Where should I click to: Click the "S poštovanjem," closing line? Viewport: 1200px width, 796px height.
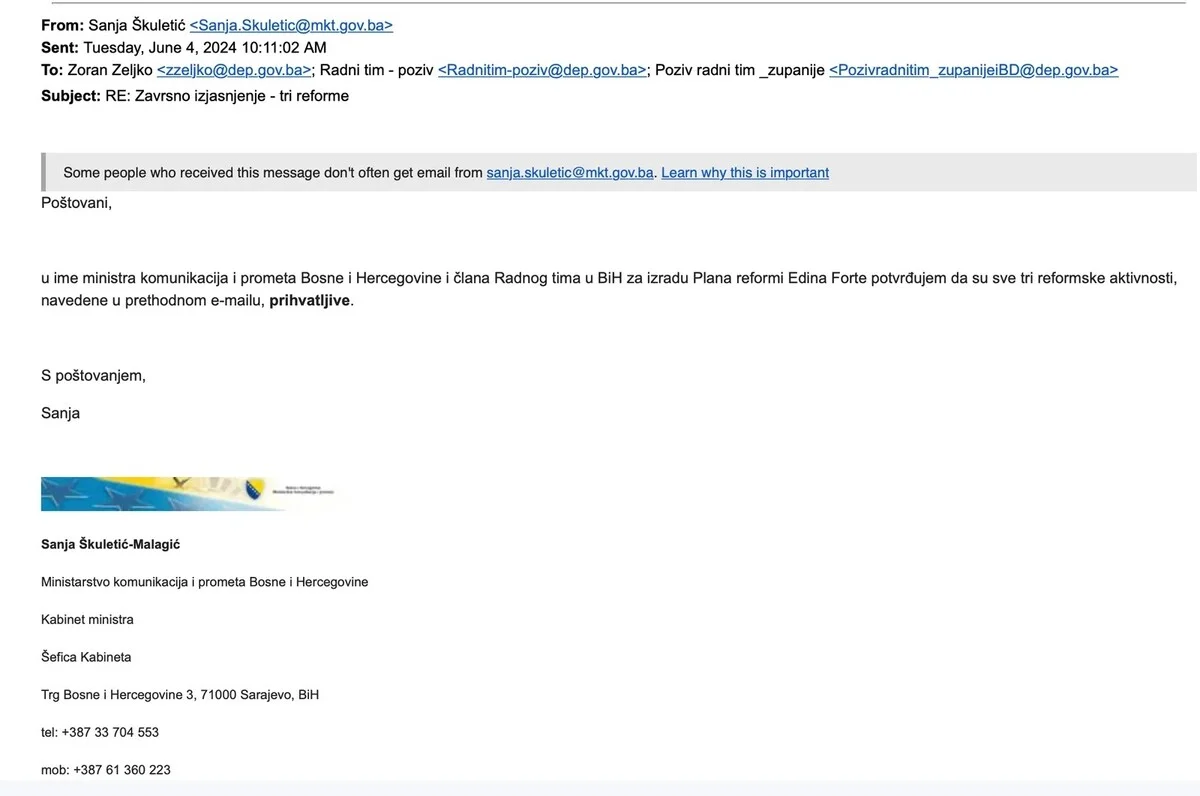[x=93, y=375]
